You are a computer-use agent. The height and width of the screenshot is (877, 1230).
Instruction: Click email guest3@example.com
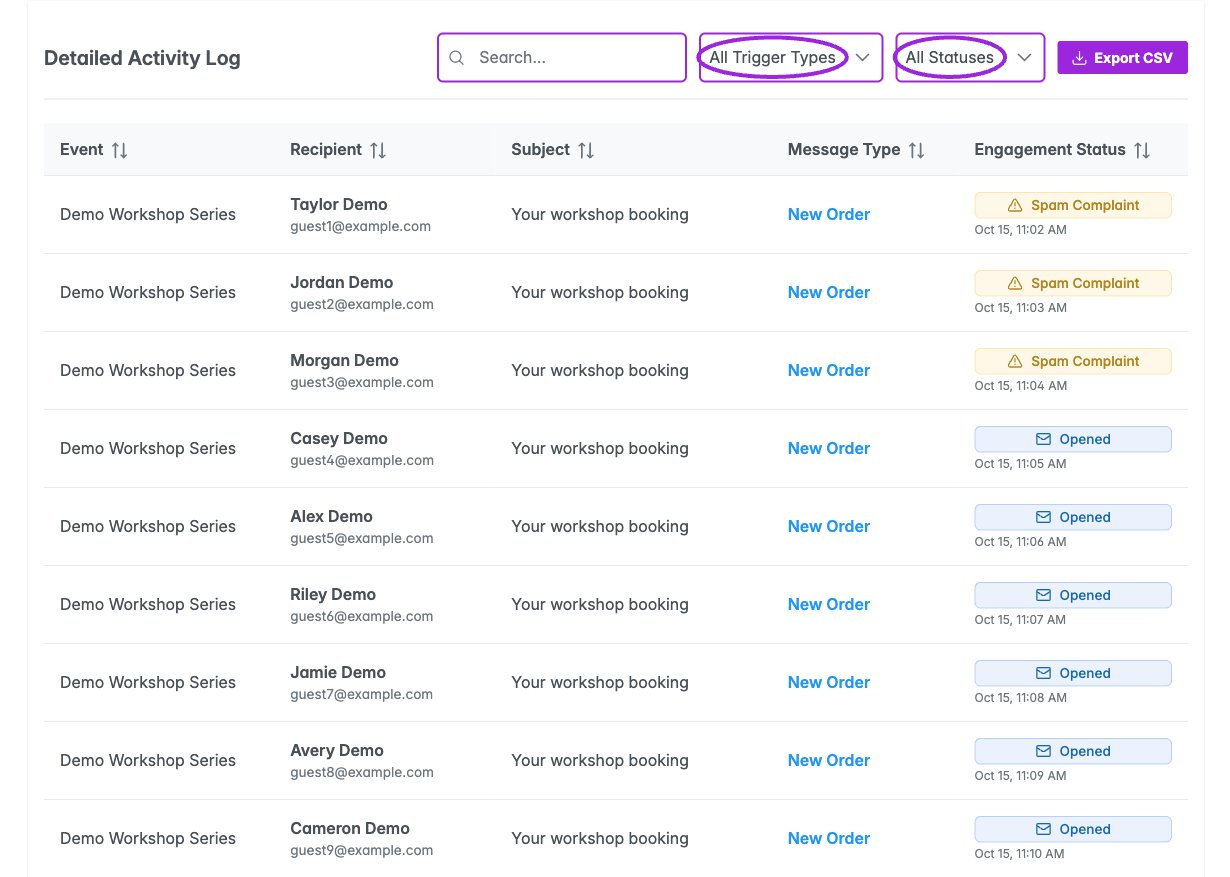tap(362, 383)
